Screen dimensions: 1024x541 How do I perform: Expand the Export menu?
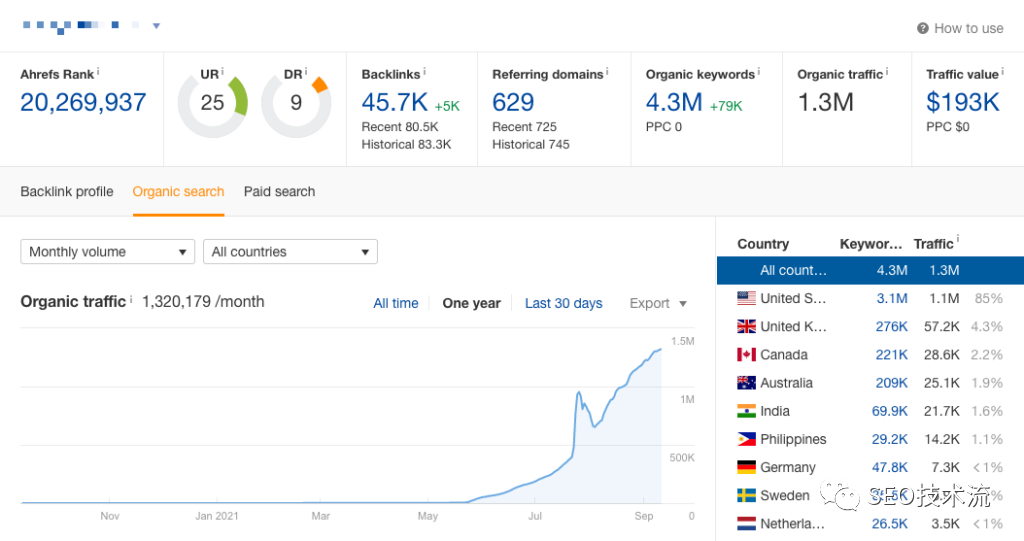pos(658,303)
